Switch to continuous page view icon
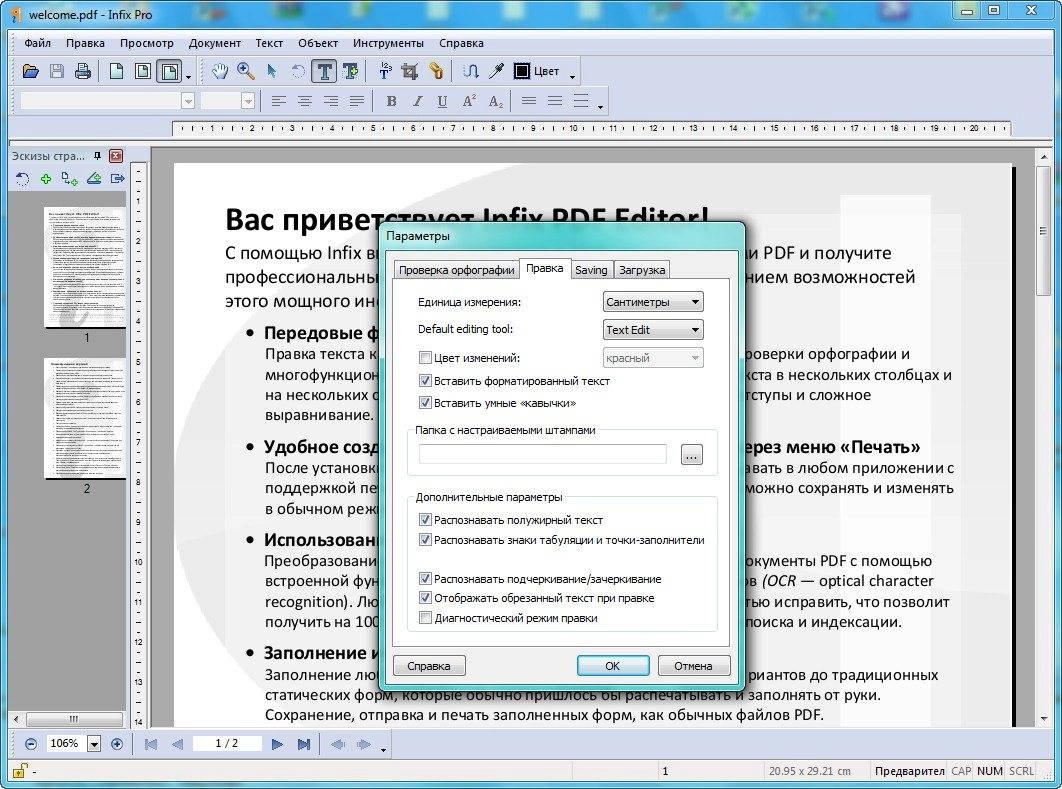Viewport: 1062px width, 789px height. pos(142,71)
